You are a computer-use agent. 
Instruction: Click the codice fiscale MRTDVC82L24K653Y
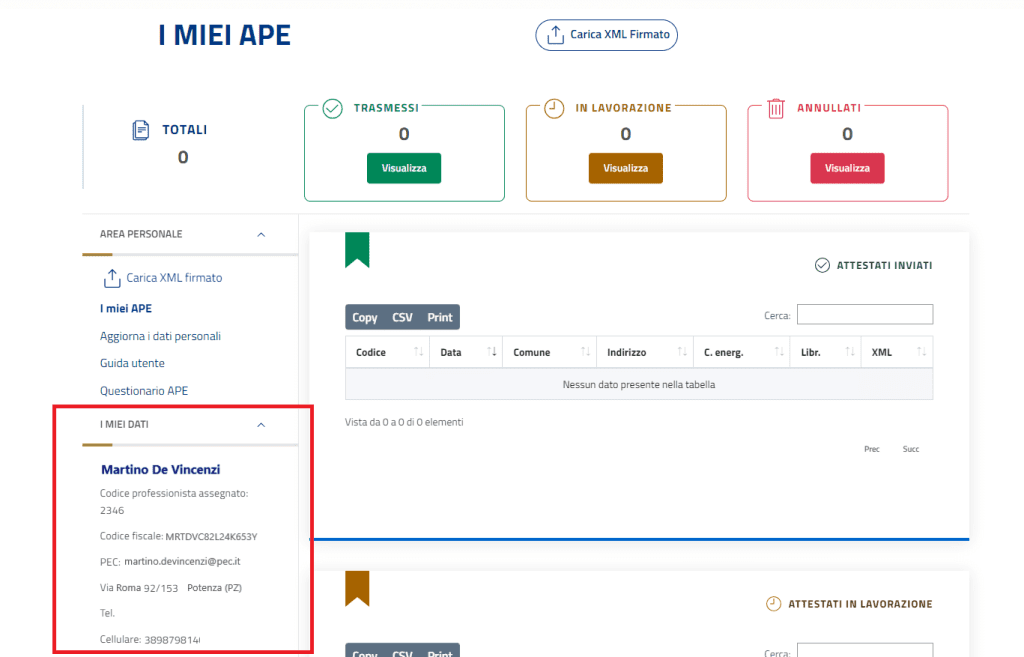coord(211,537)
